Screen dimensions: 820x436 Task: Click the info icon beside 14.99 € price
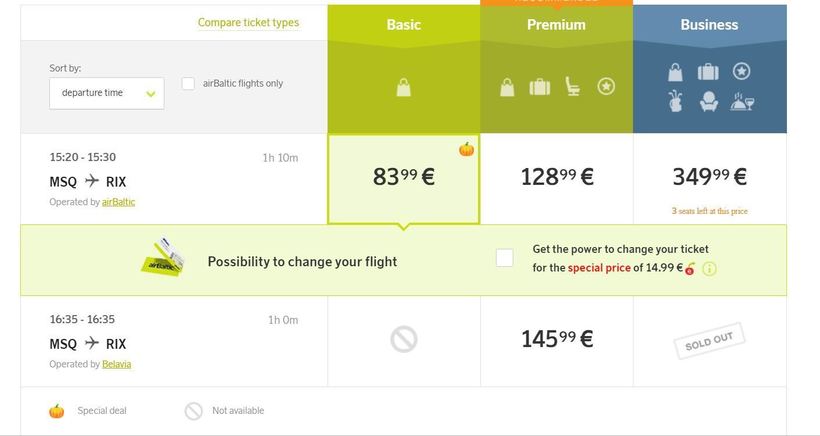point(709,268)
